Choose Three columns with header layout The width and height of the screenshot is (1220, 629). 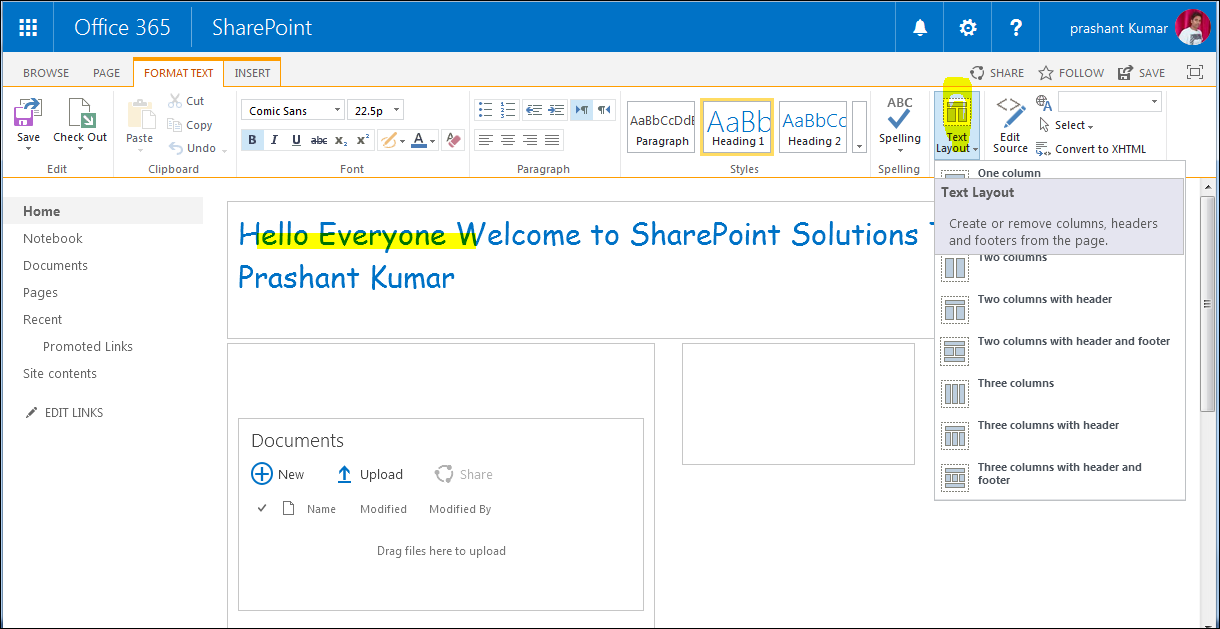1060,434
